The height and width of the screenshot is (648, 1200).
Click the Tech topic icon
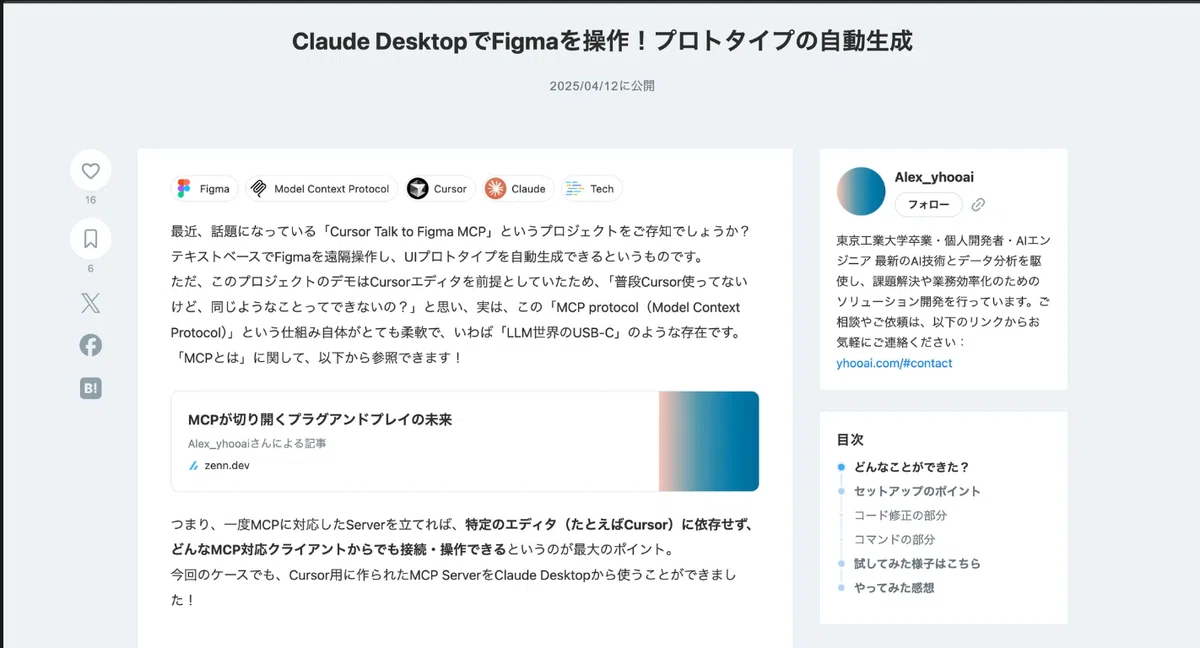pyautogui.click(x=574, y=189)
